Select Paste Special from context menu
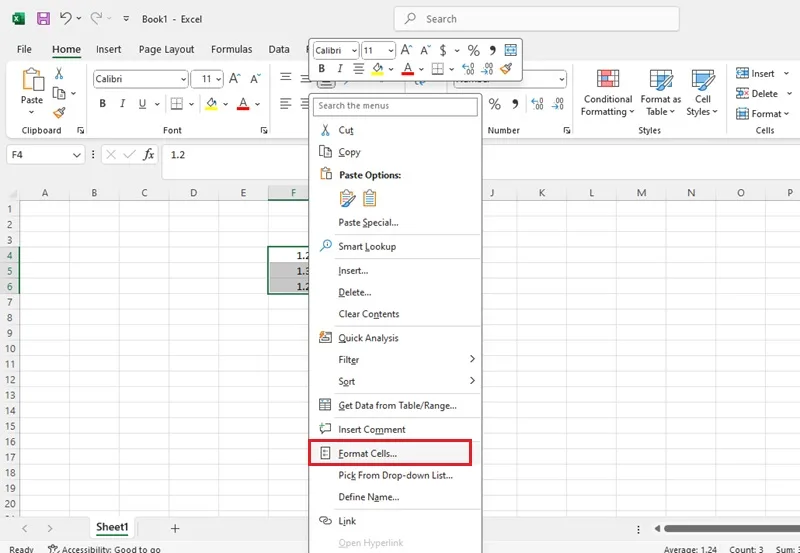 click(395, 222)
